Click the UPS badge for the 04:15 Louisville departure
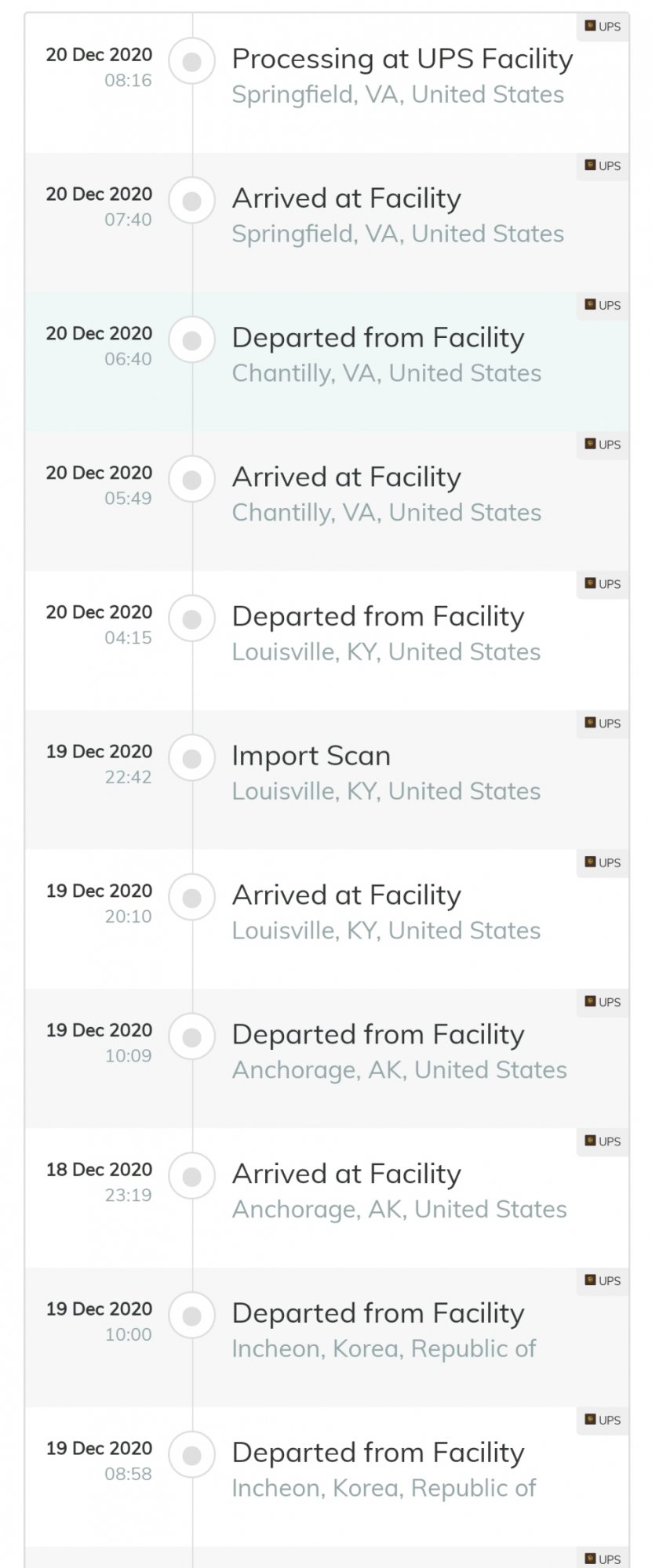652x1568 pixels. tap(603, 584)
